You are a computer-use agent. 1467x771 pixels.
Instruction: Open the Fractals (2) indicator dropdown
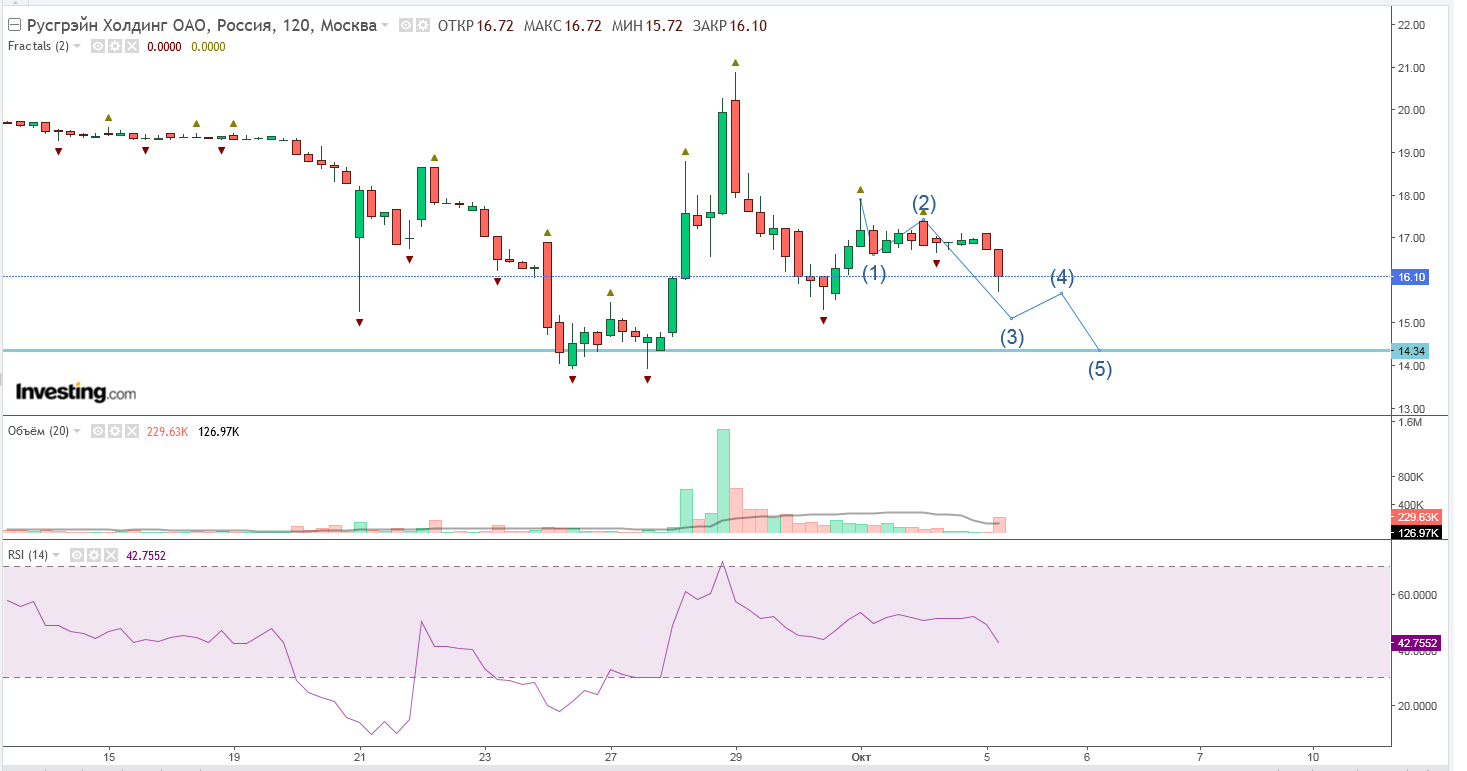77,46
